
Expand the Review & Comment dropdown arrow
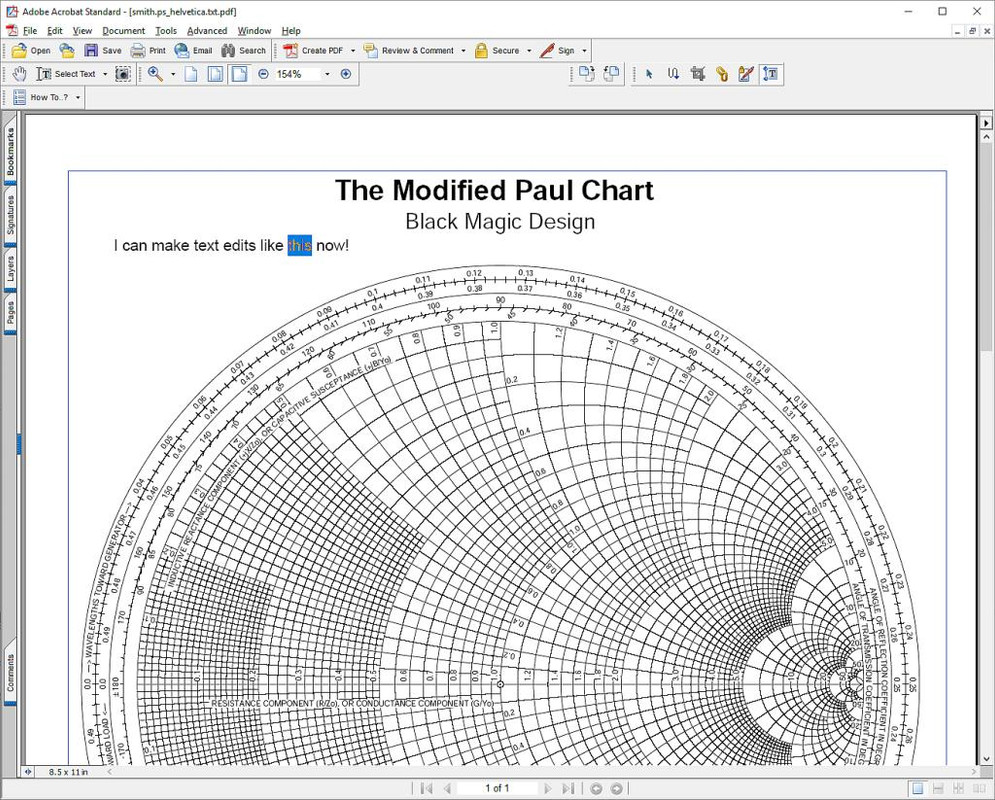coord(463,51)
